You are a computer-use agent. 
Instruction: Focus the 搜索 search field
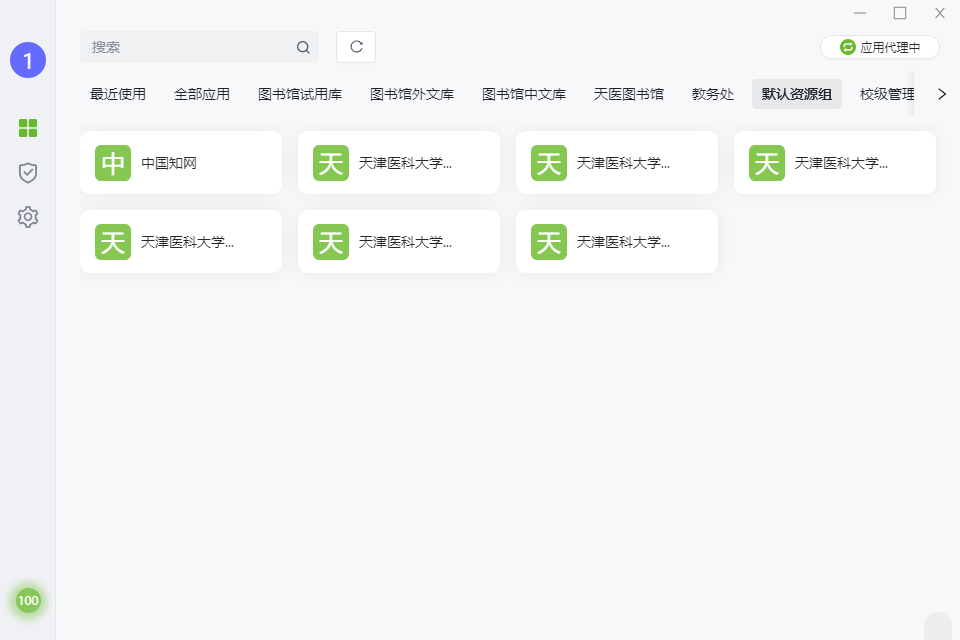point(199,47)
